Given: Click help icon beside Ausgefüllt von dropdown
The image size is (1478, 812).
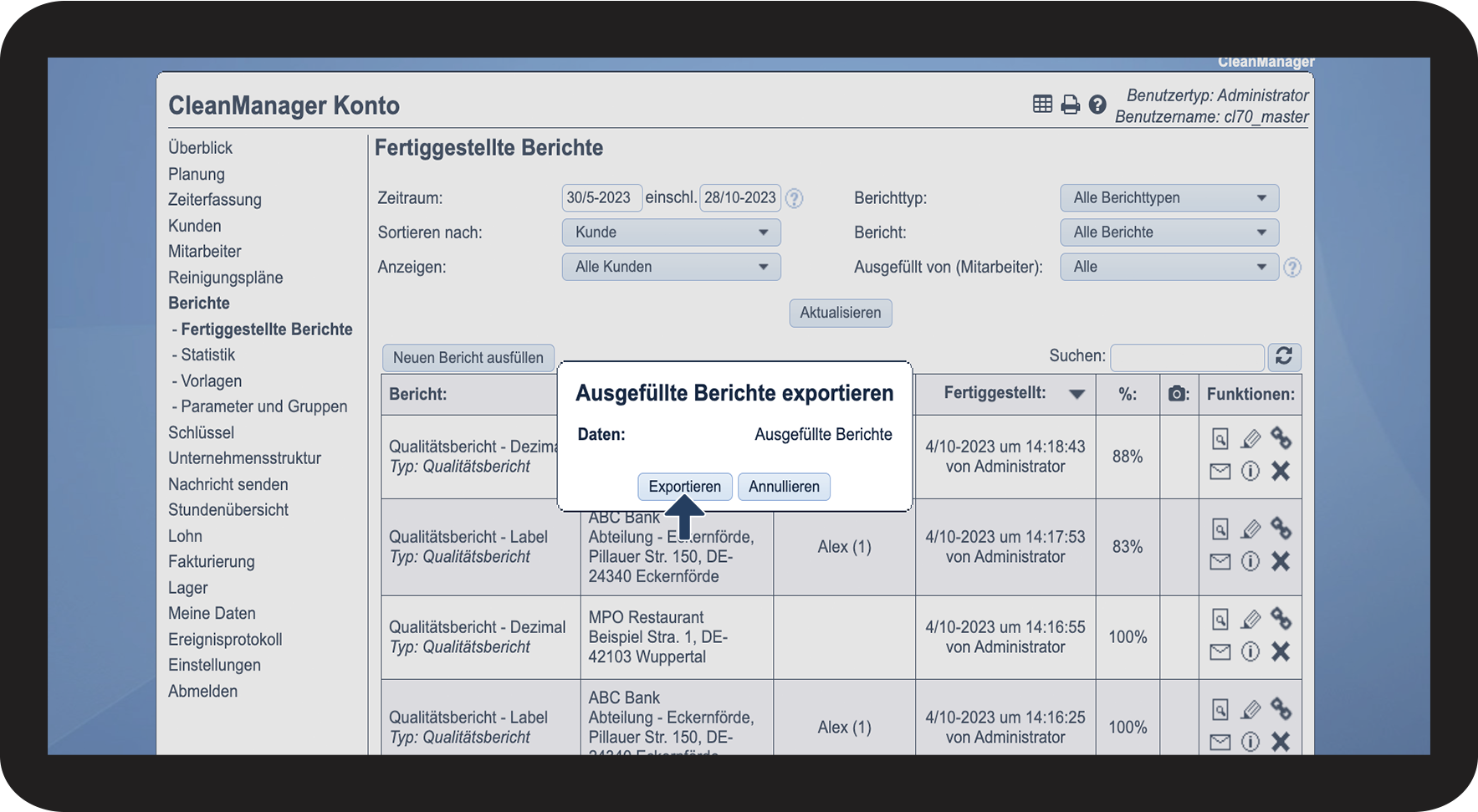Looking at the screenshot, I should click(1292, 268).
